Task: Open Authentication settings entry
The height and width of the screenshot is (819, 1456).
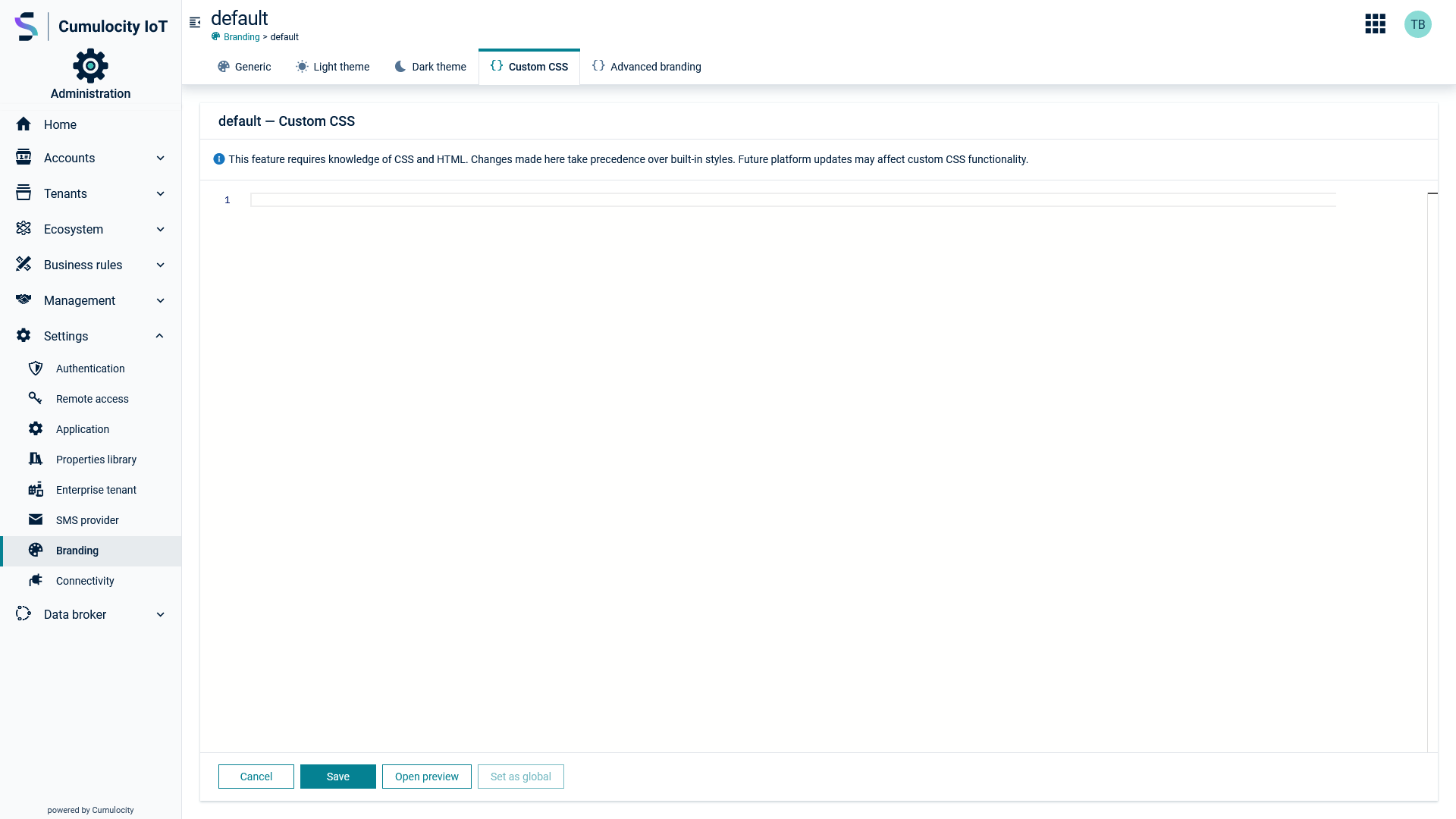Action: [x=91, y=369]
